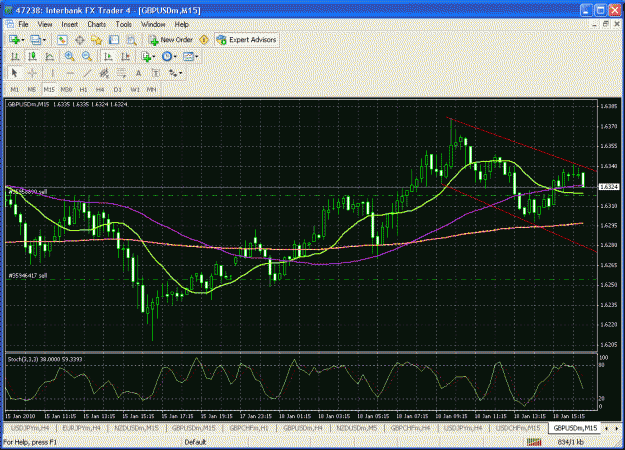Select the equidistant channel tool
The image size is (625, 450).
pyautogui.click(x=104, y=73)
